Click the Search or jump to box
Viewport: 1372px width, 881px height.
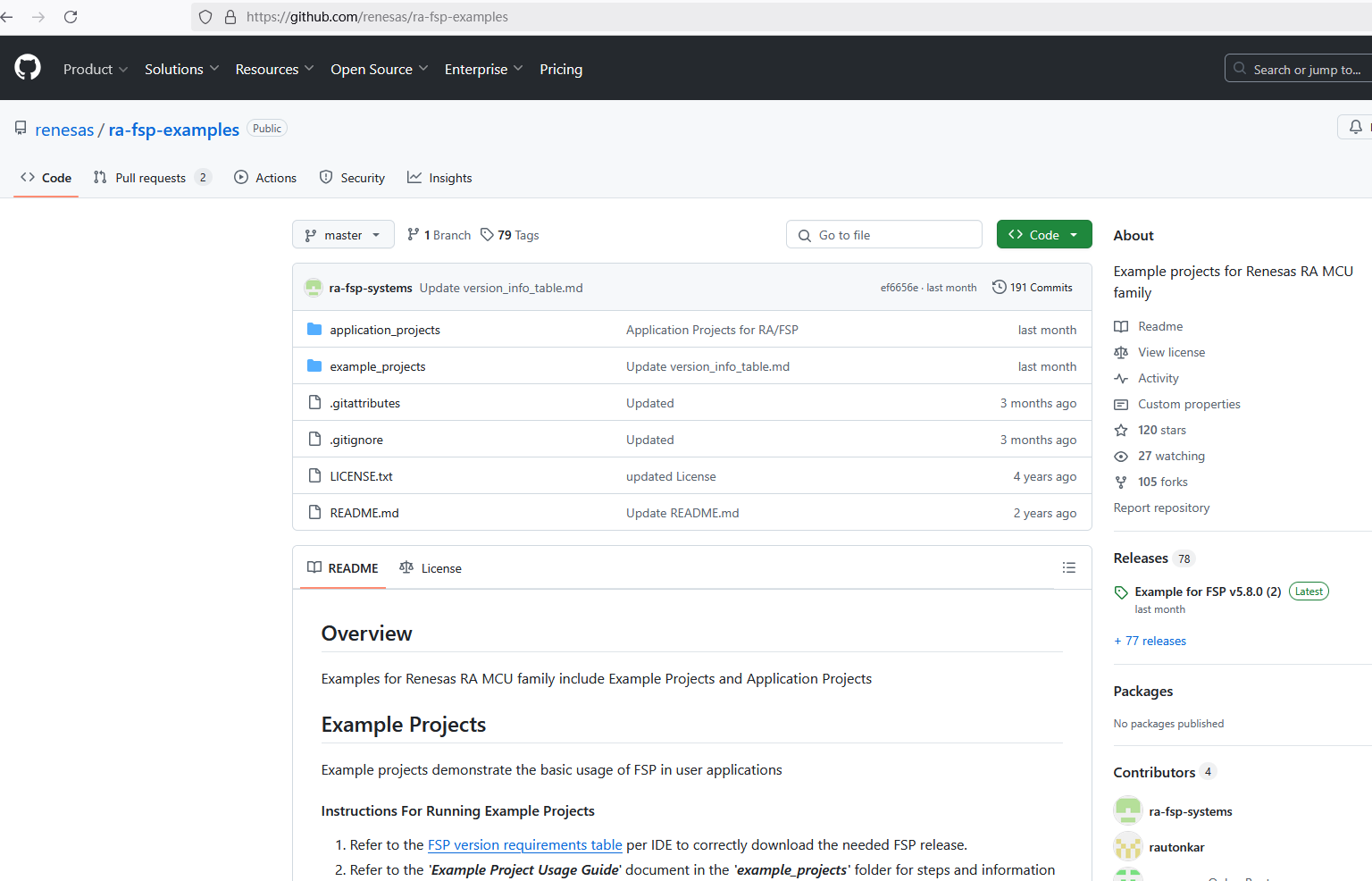coord(1298,69)
